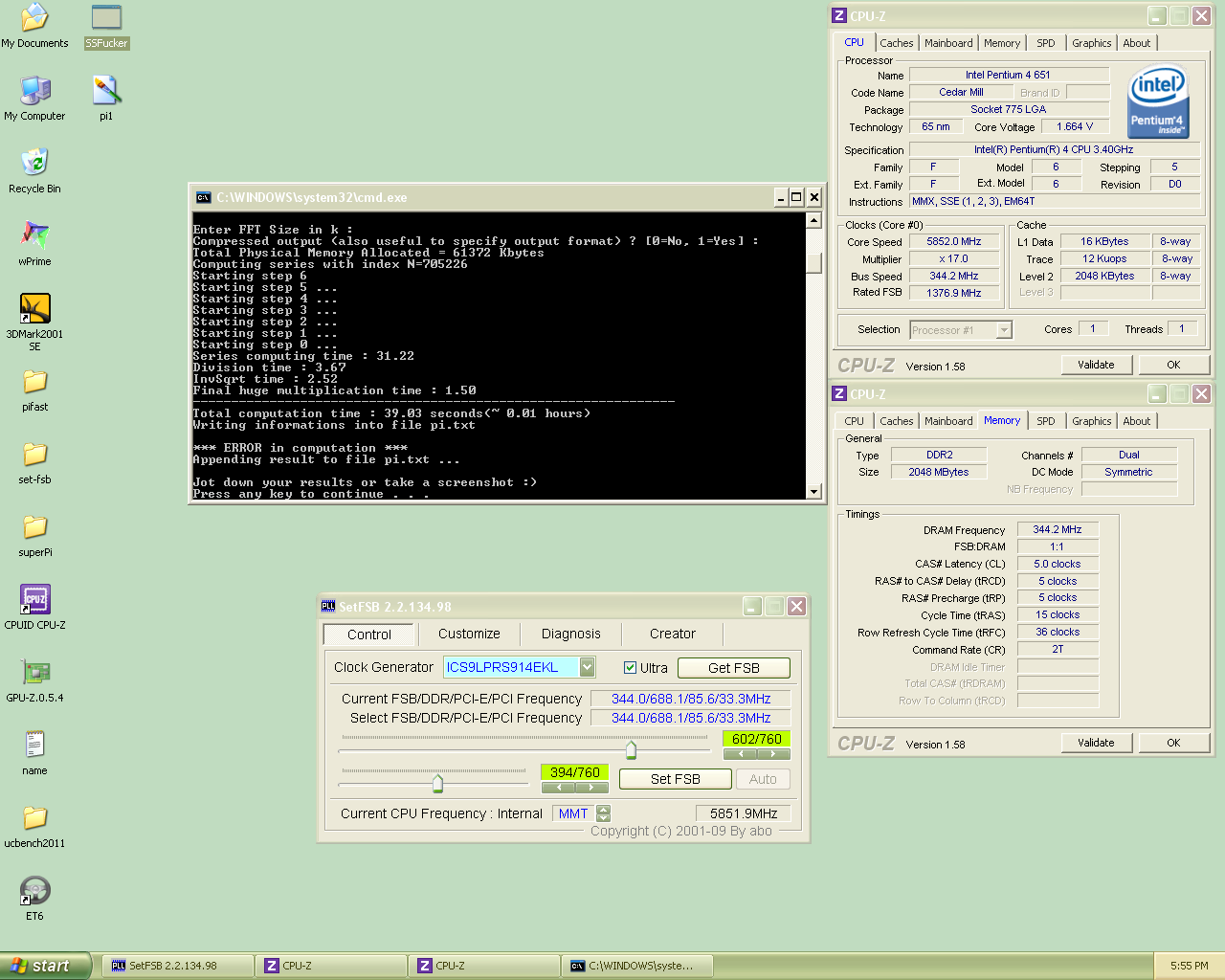The height and width of the screenshot is (980, 1225).
Task: Switch to Caches tab in upper CPU-Z
Action: click(x=896, y=43)
